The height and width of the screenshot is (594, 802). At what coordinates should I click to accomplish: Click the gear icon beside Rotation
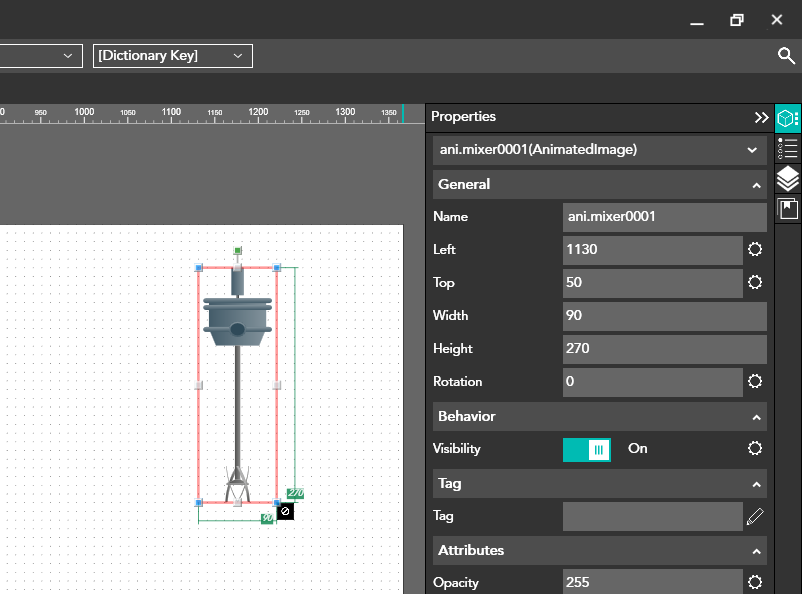[x=755, y=381]
